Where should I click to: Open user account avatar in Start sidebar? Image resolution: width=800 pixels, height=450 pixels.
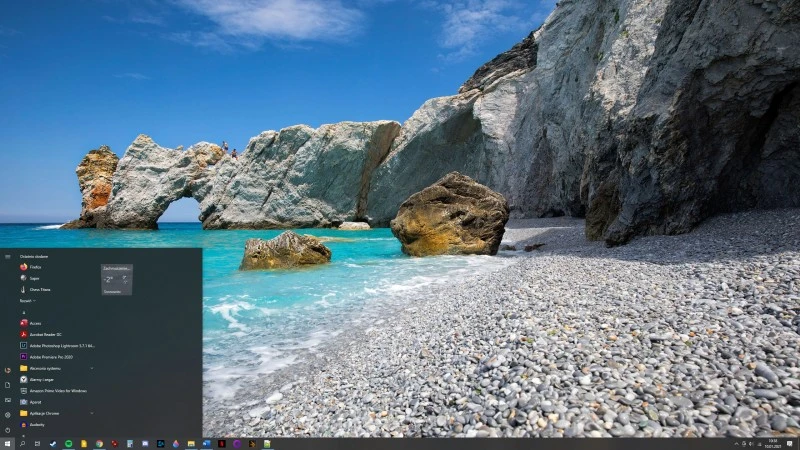tap(7, 370)
